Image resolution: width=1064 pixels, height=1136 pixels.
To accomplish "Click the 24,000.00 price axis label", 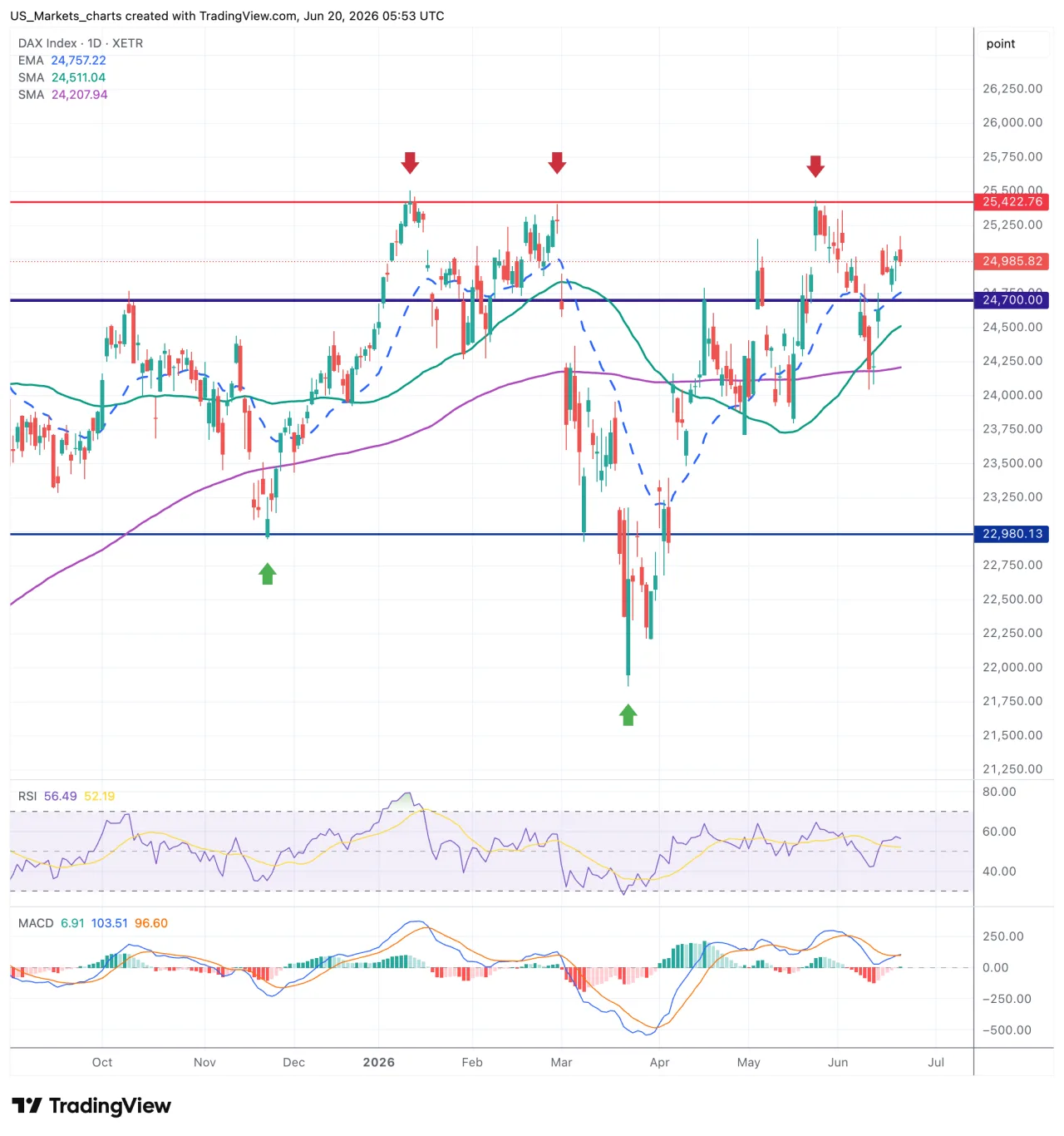I will (x=1012, y=395).
